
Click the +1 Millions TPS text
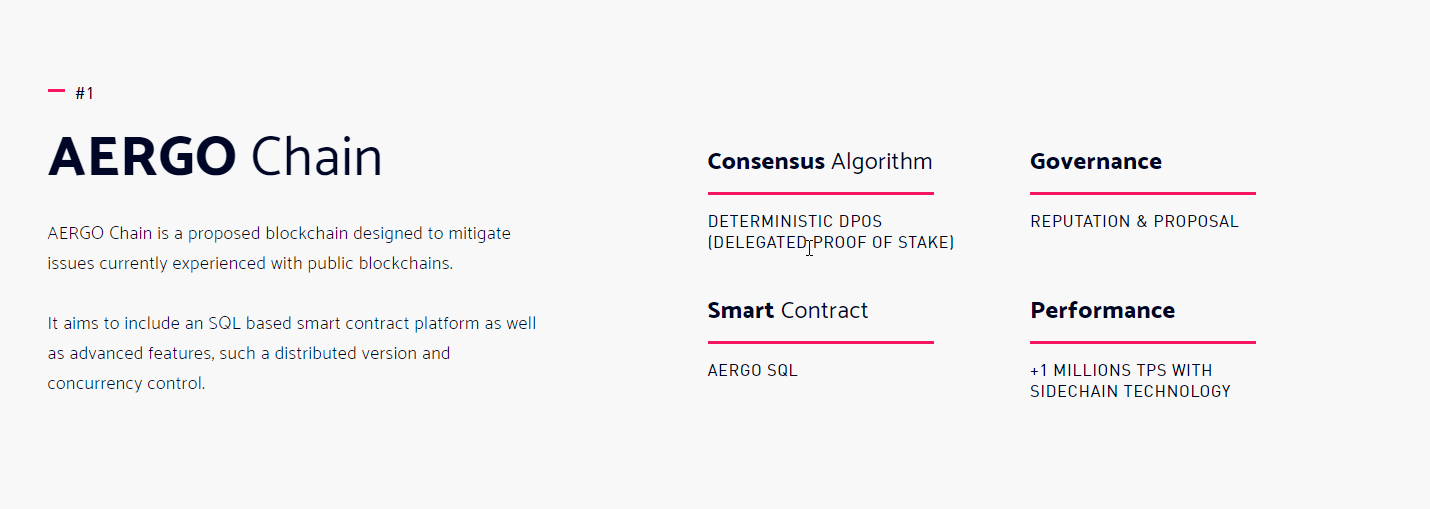[1120, 370]
